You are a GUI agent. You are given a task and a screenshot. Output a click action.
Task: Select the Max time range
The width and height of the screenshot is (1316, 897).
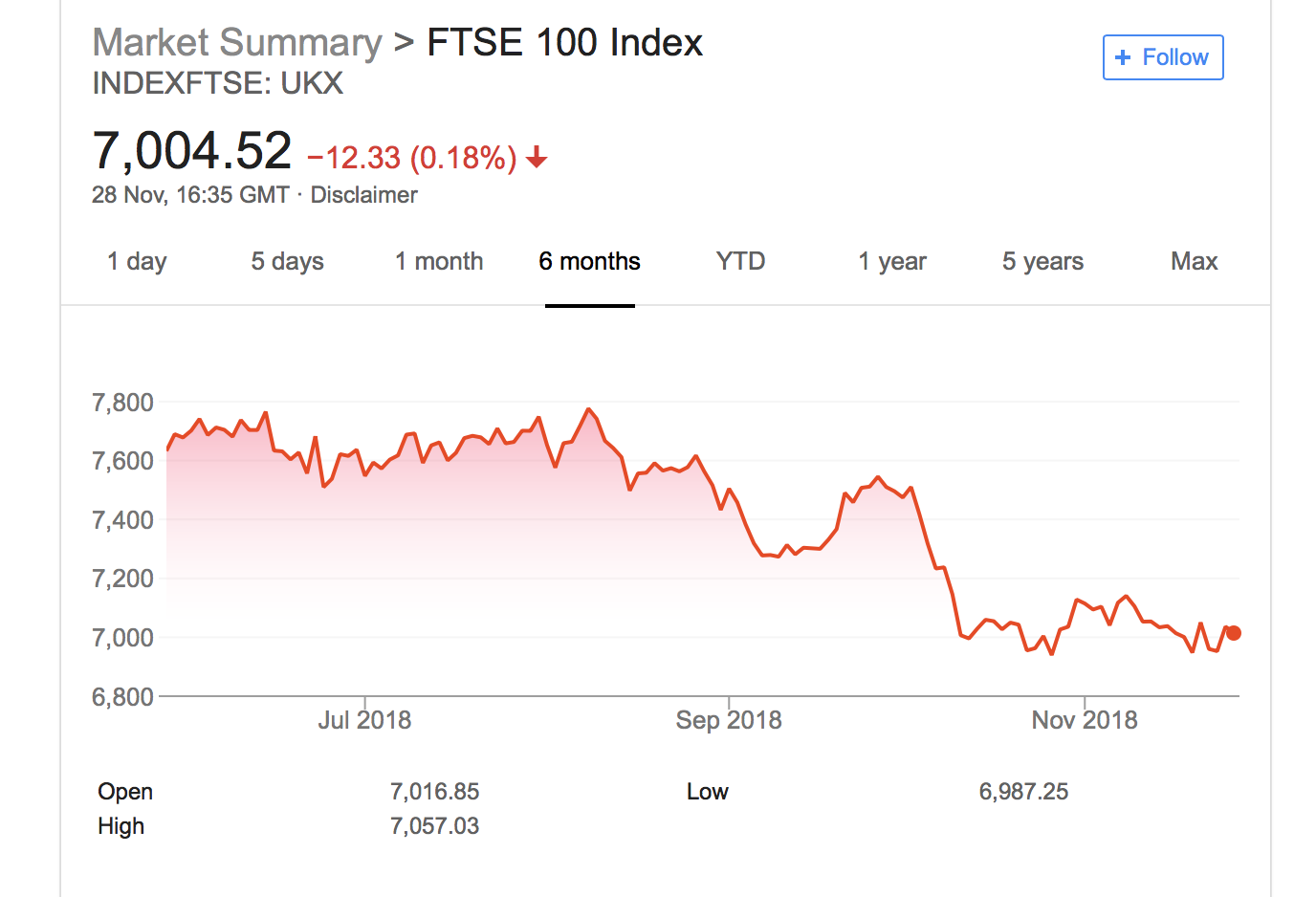click(1194, 261)
